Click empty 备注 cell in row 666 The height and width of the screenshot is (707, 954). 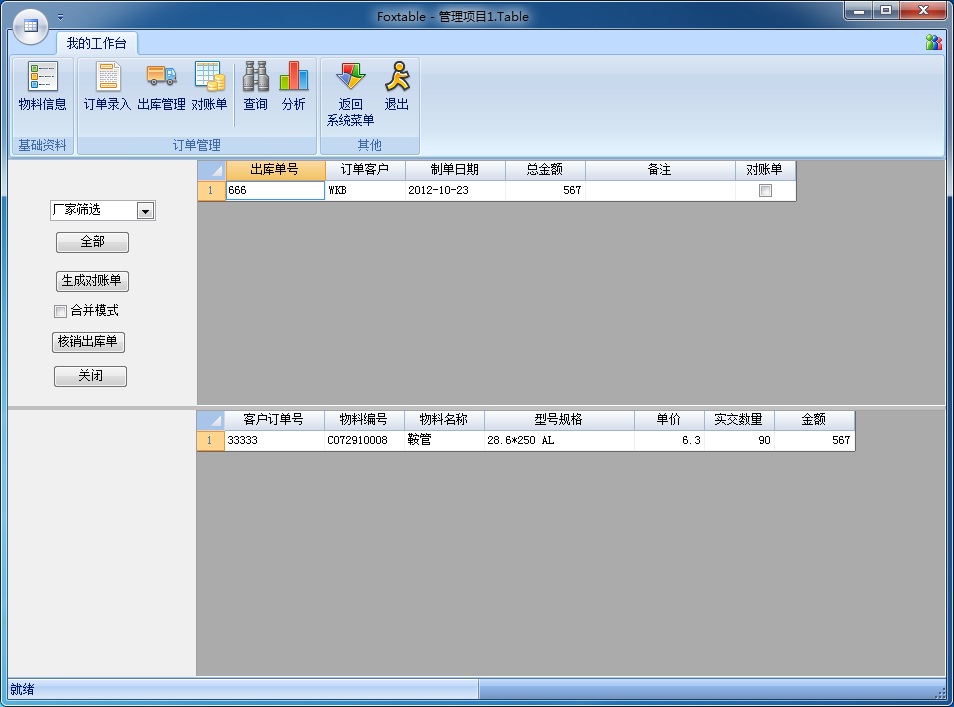660,190
